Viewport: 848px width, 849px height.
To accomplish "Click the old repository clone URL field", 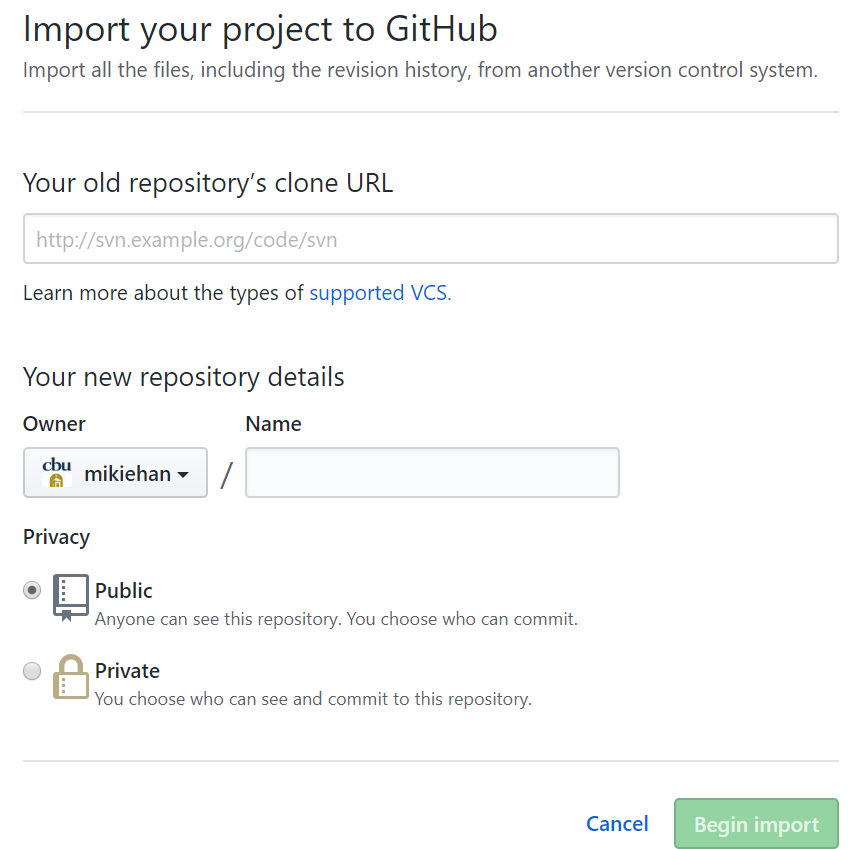I will click(430, 238).
